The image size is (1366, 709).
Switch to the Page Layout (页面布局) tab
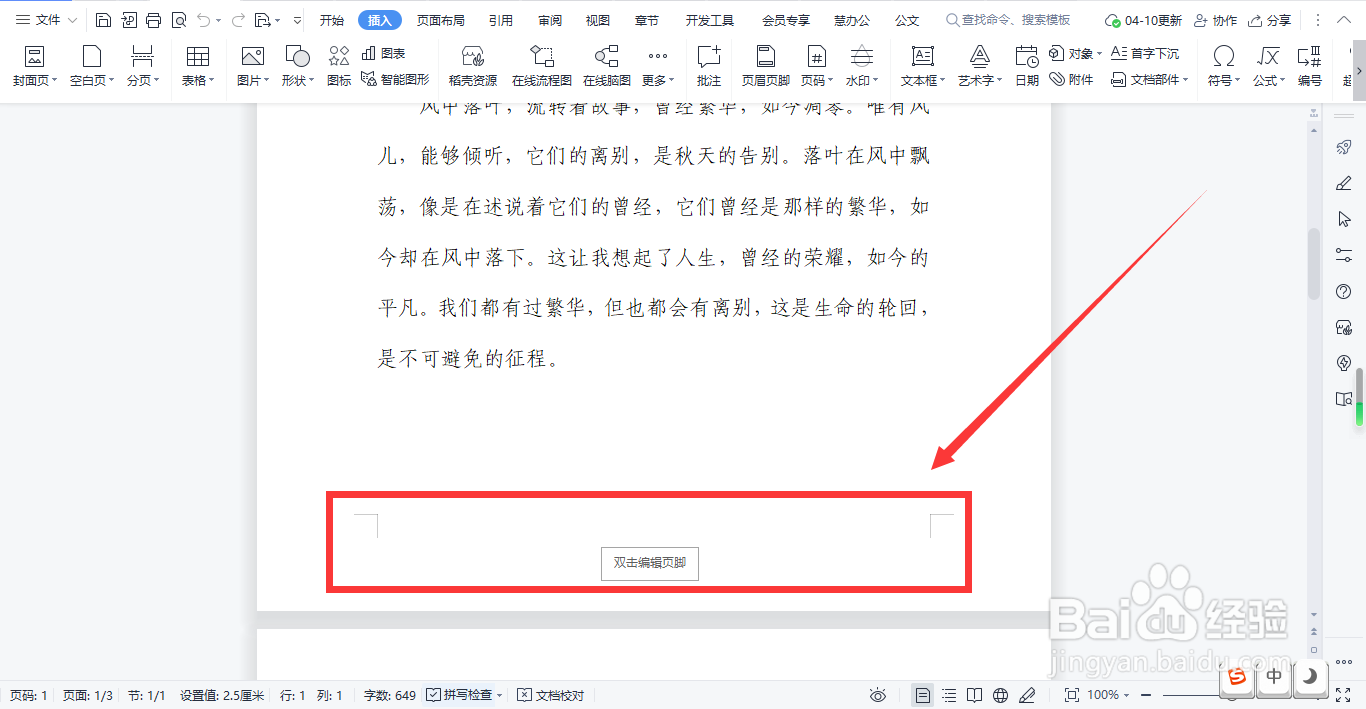[x=441, y=20]
